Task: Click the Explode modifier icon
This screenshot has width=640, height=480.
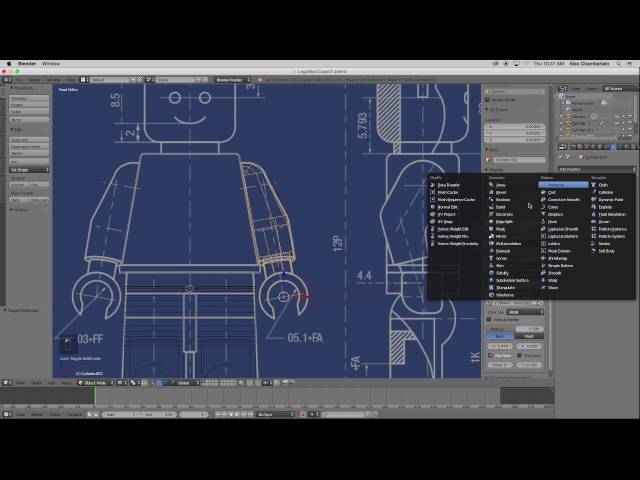Action: (594, 207)
